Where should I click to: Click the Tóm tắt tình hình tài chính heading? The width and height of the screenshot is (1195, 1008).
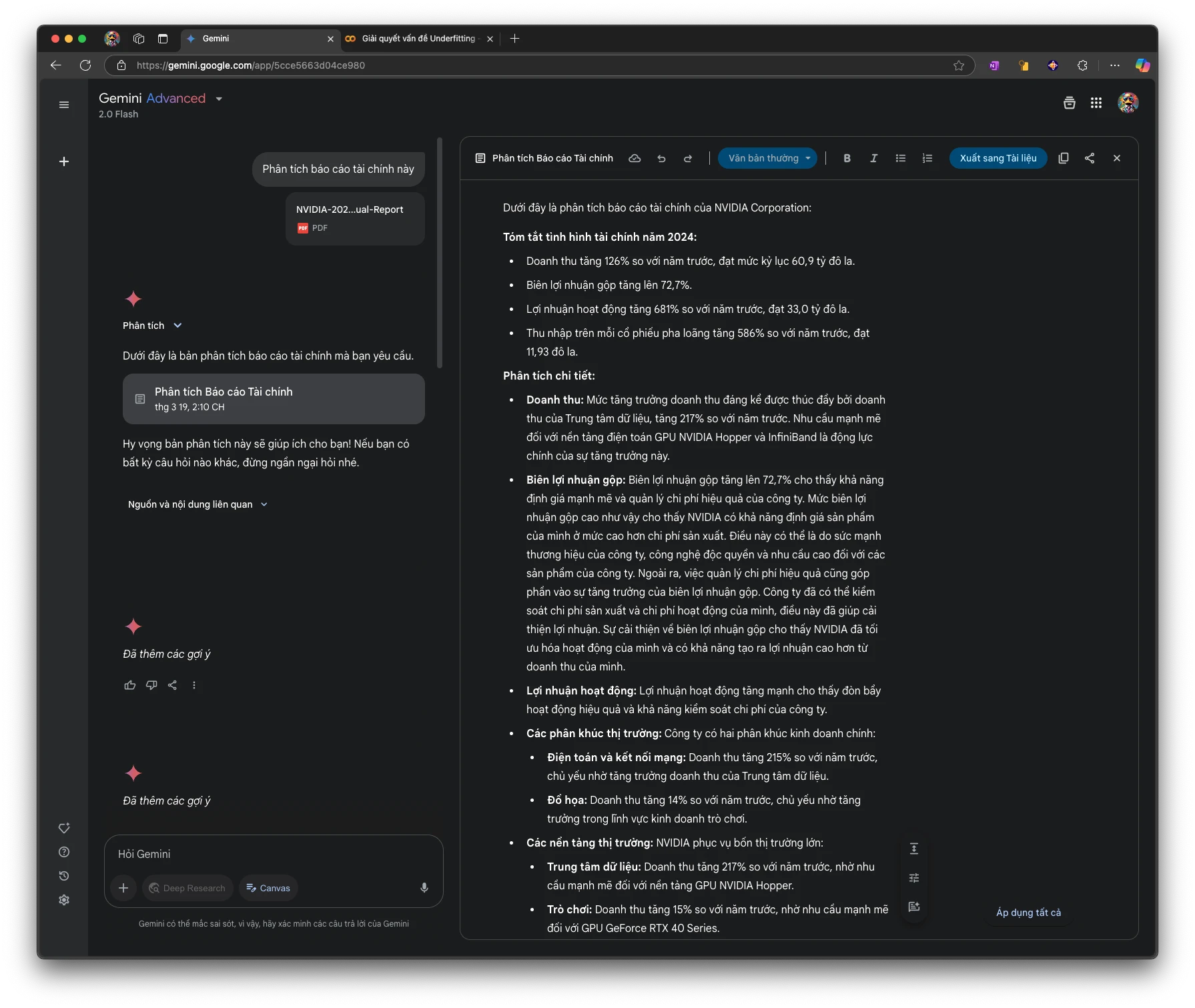[x=600, y=237]
